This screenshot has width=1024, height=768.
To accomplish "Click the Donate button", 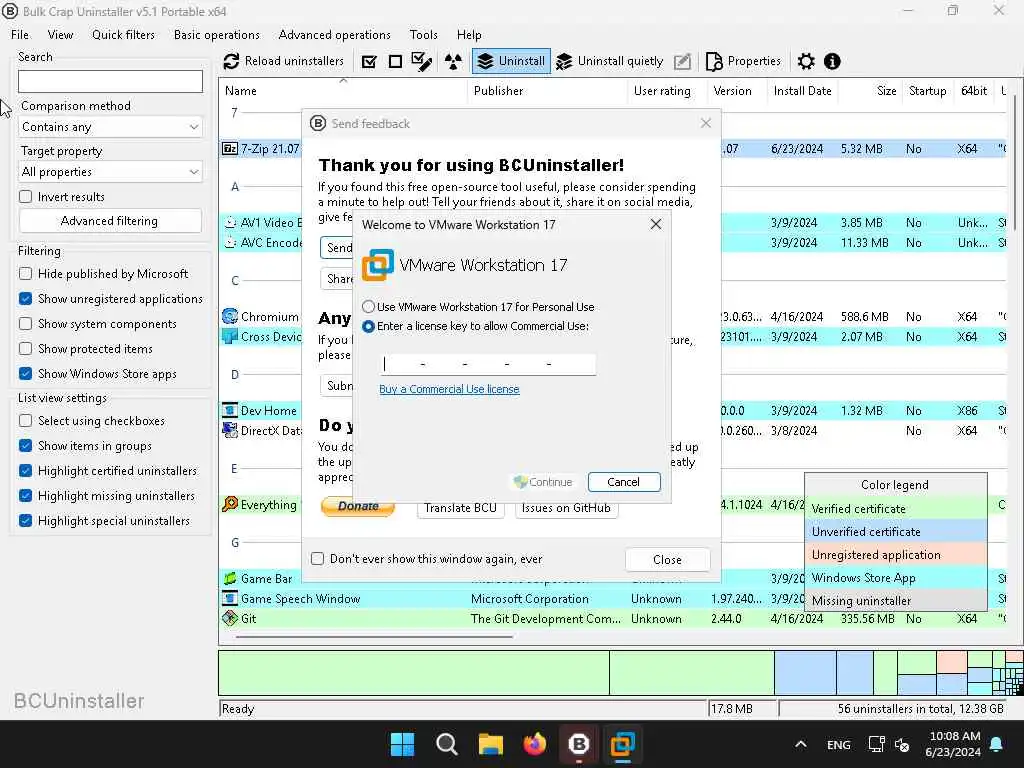I will (x=358, y=506).
